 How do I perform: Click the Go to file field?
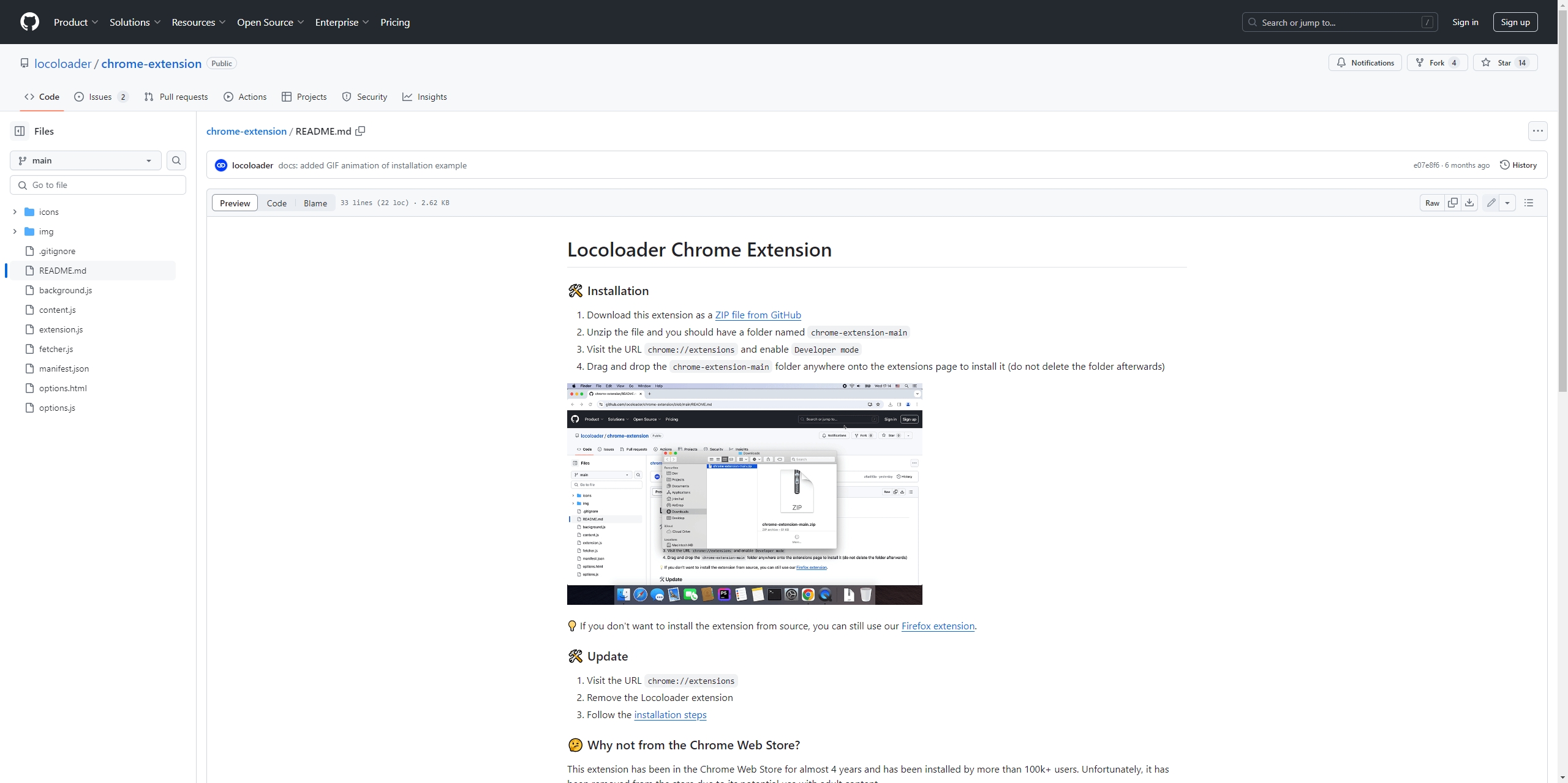click(x=98, y=185)
